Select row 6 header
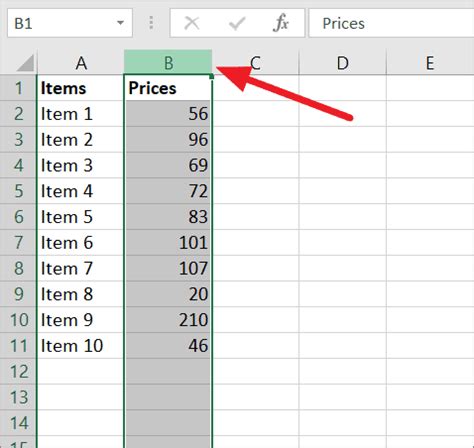474x448 pixels. click(18, 217)
